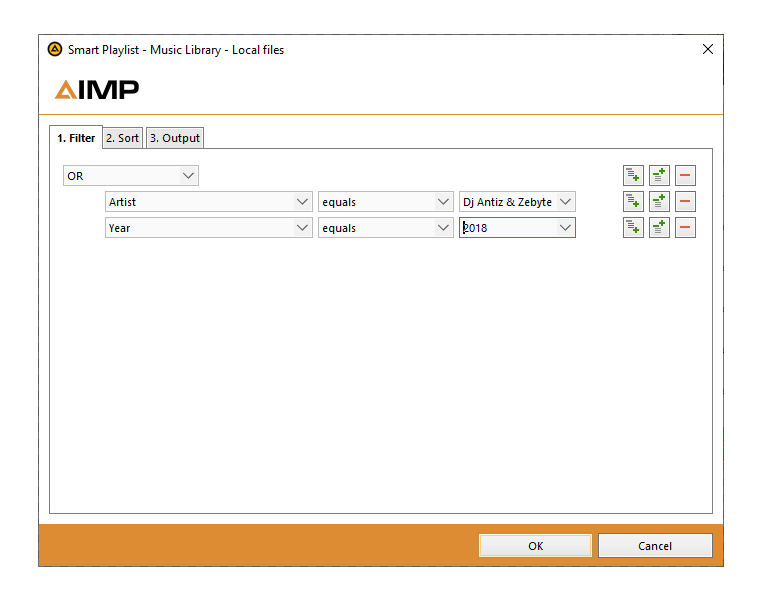This screenshot has width=760, height=601.
Task: Expand the Dj Antiz & Zebyte value dropdown
Action: (566, 202)
